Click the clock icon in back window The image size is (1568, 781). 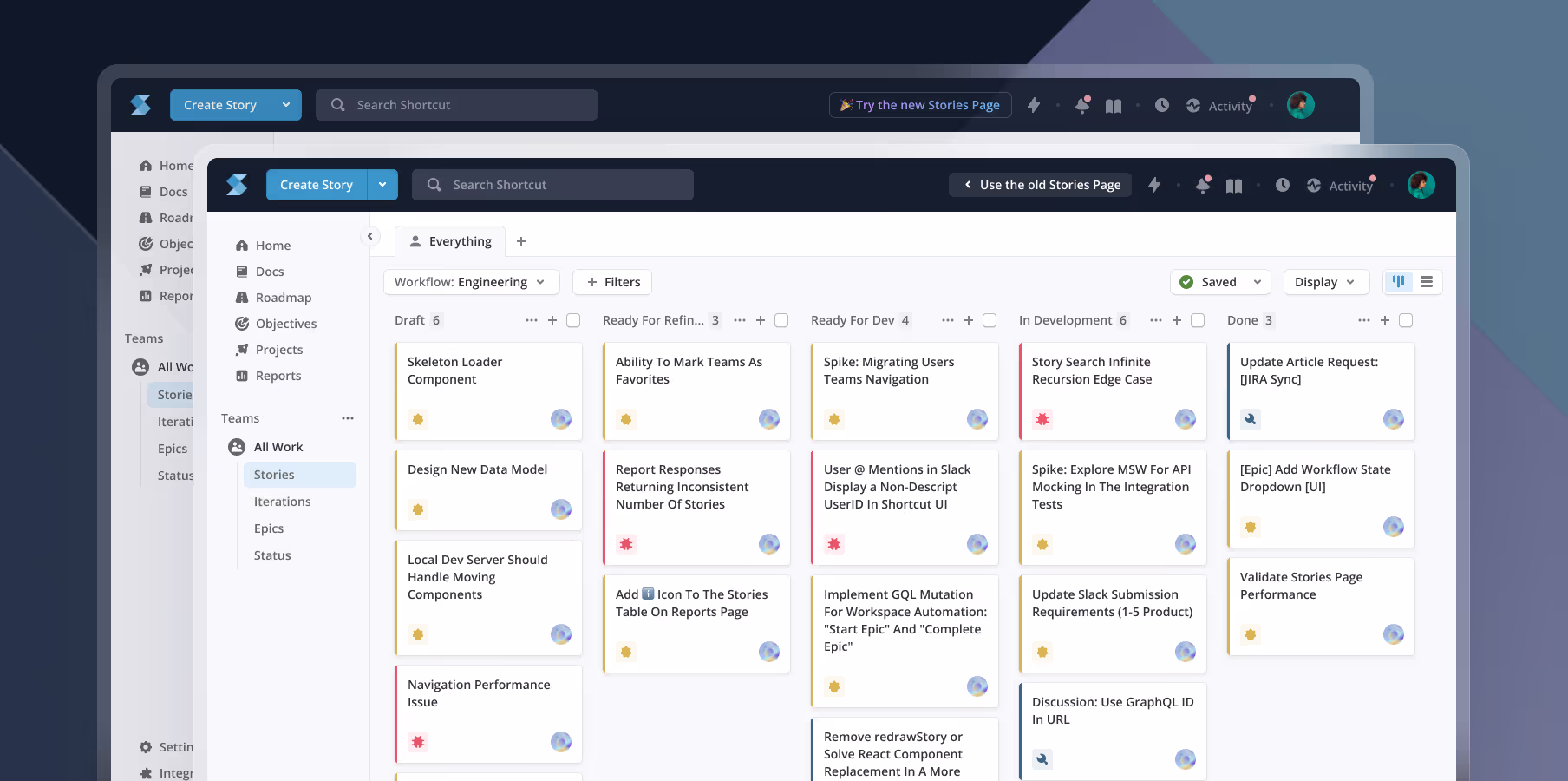[x=1162, y=105]
